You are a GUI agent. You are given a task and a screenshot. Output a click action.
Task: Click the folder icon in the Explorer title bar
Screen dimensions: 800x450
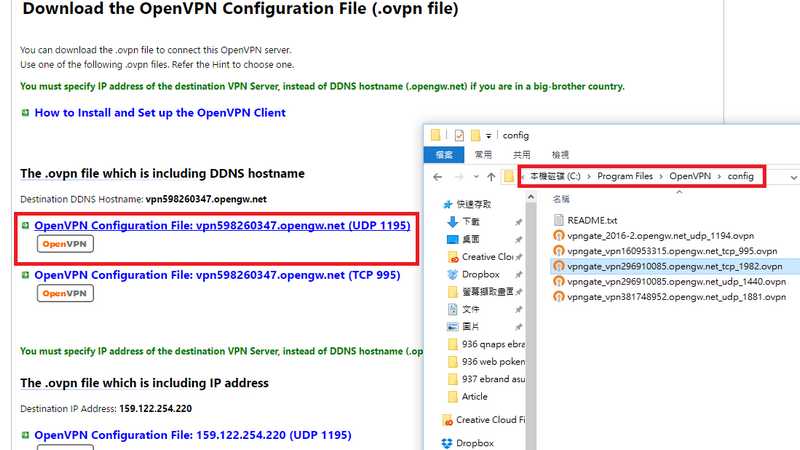point(435,135)
